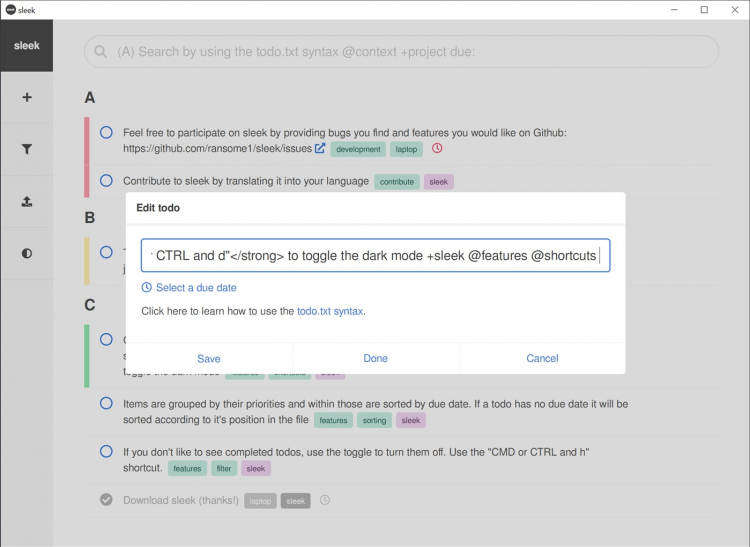
Task: Click the plus icon to add todo
Action: (x=26, y=97)
